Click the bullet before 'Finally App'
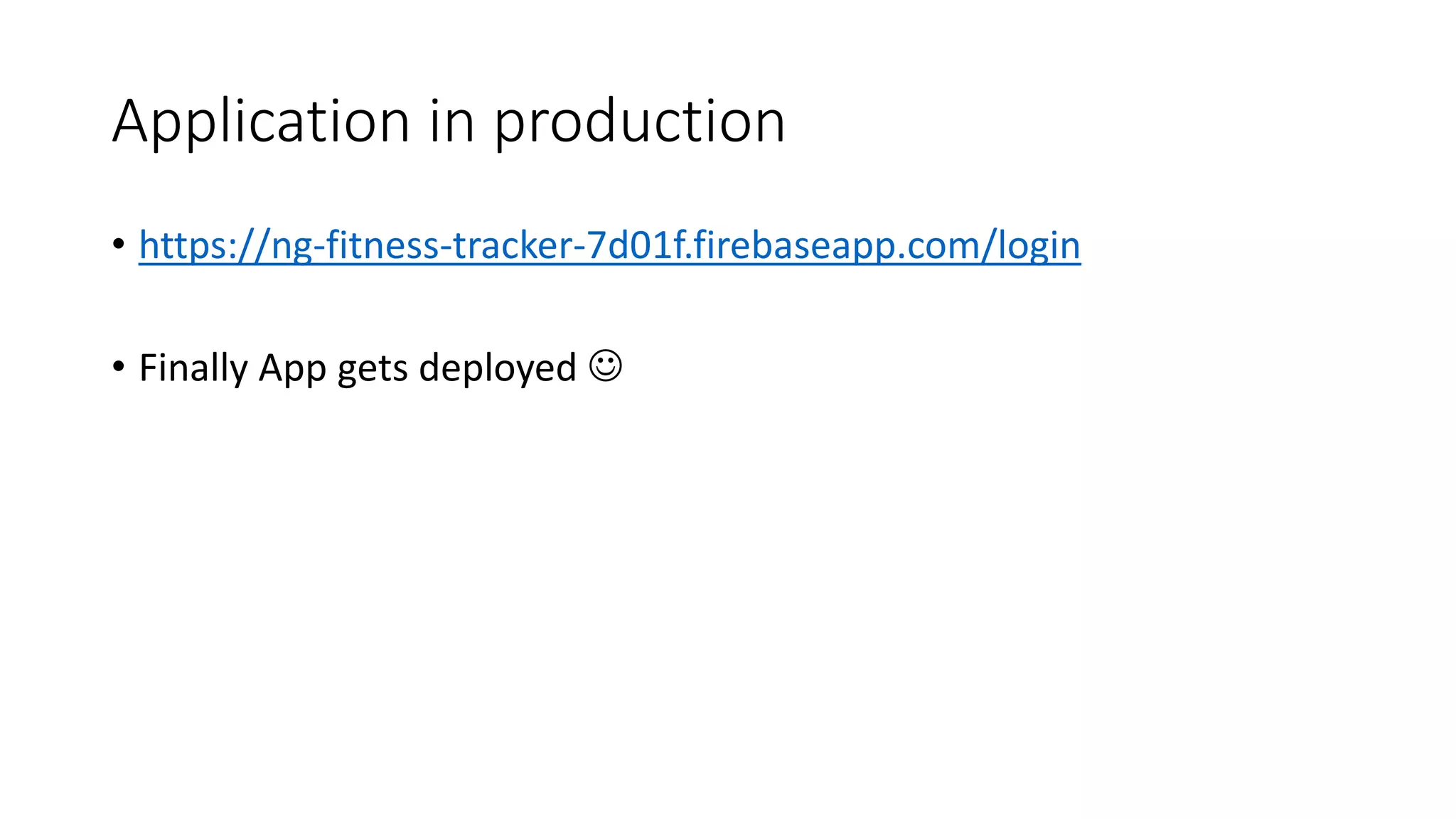This screenshot has height=819, width=1456. point(119,367)
